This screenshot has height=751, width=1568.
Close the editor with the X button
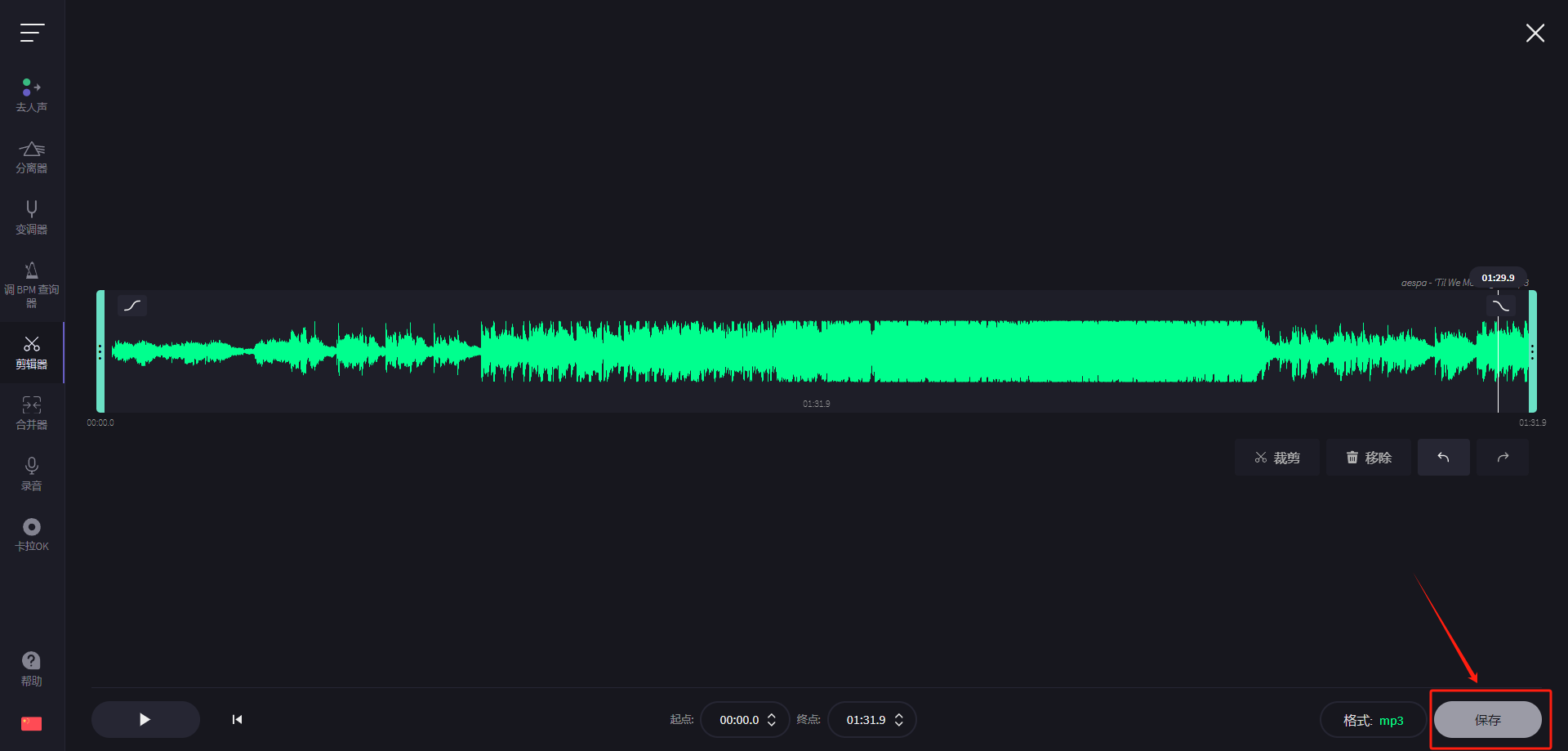[1535, 33]
